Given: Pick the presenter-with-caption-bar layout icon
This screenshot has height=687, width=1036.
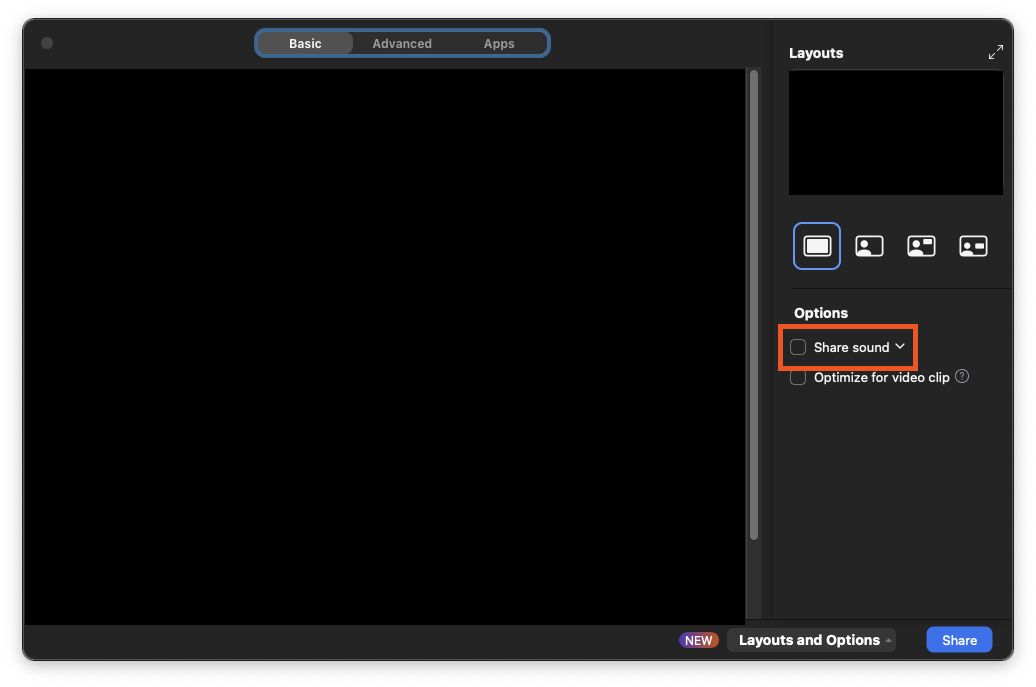Looking at the screenshot, I should pyautogui.click(x=921, y=246).
